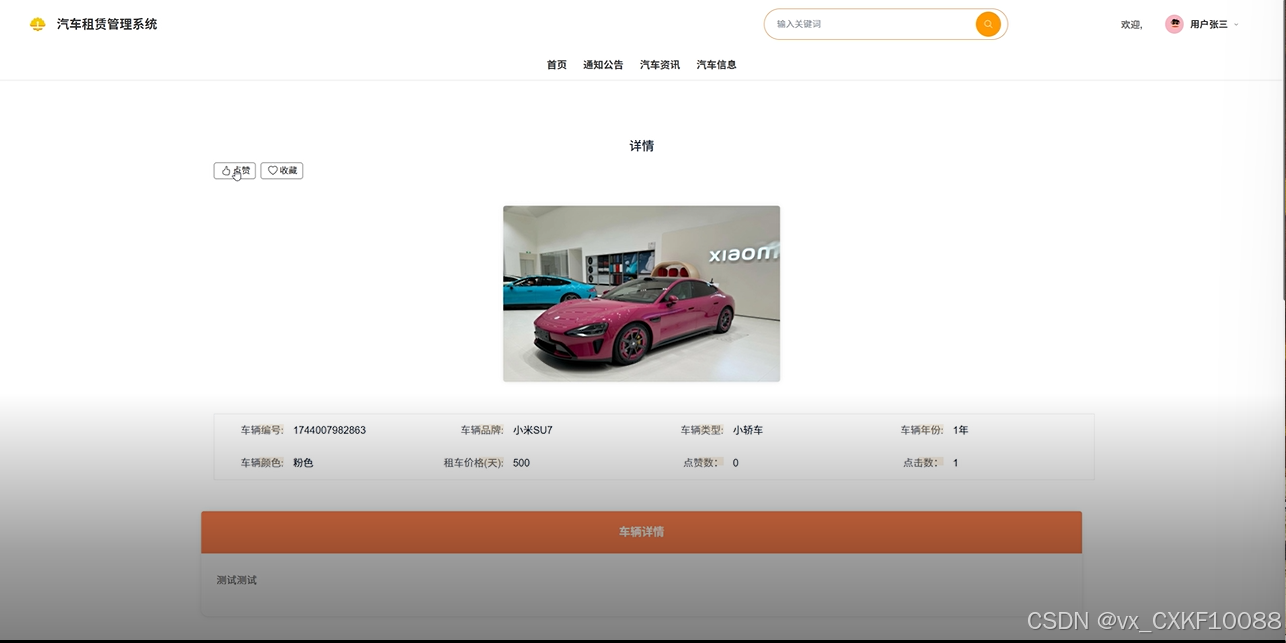Click the 车辆编号 label
Screen dimensions: 1286x643
pyautogui.click(x=262, y=431)
